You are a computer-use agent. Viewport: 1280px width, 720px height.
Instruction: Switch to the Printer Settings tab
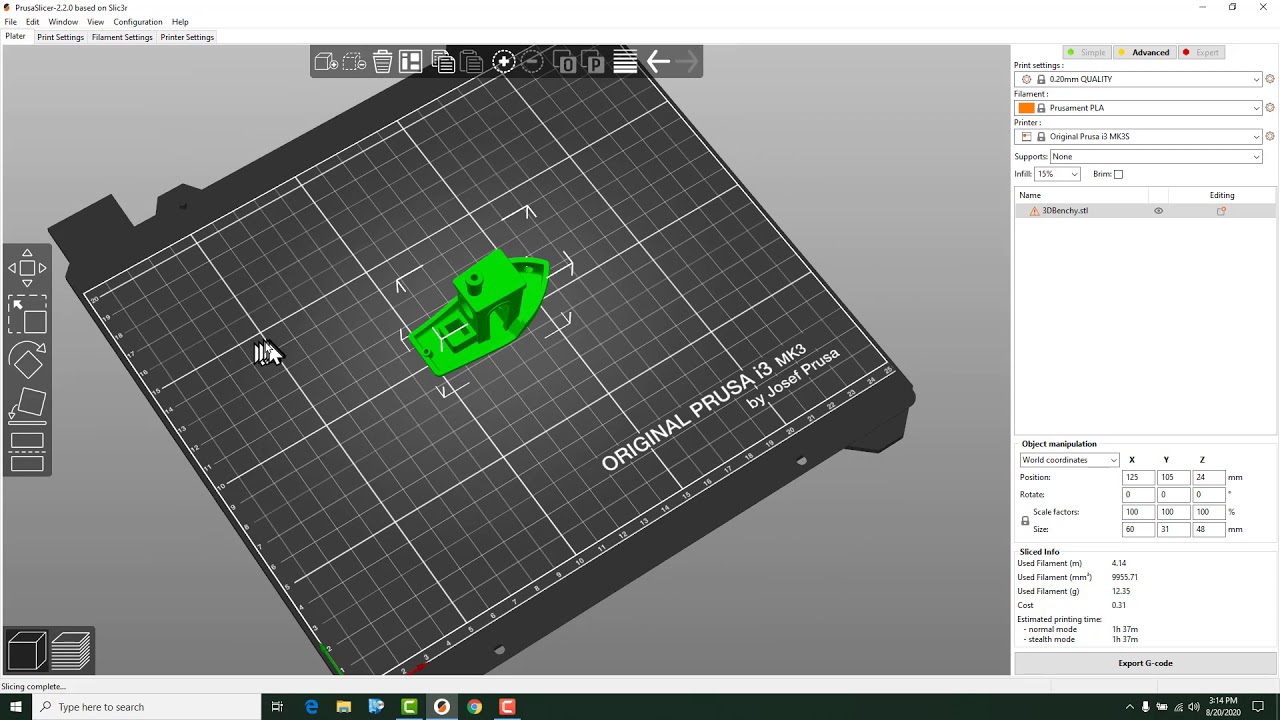click(187, 37)
